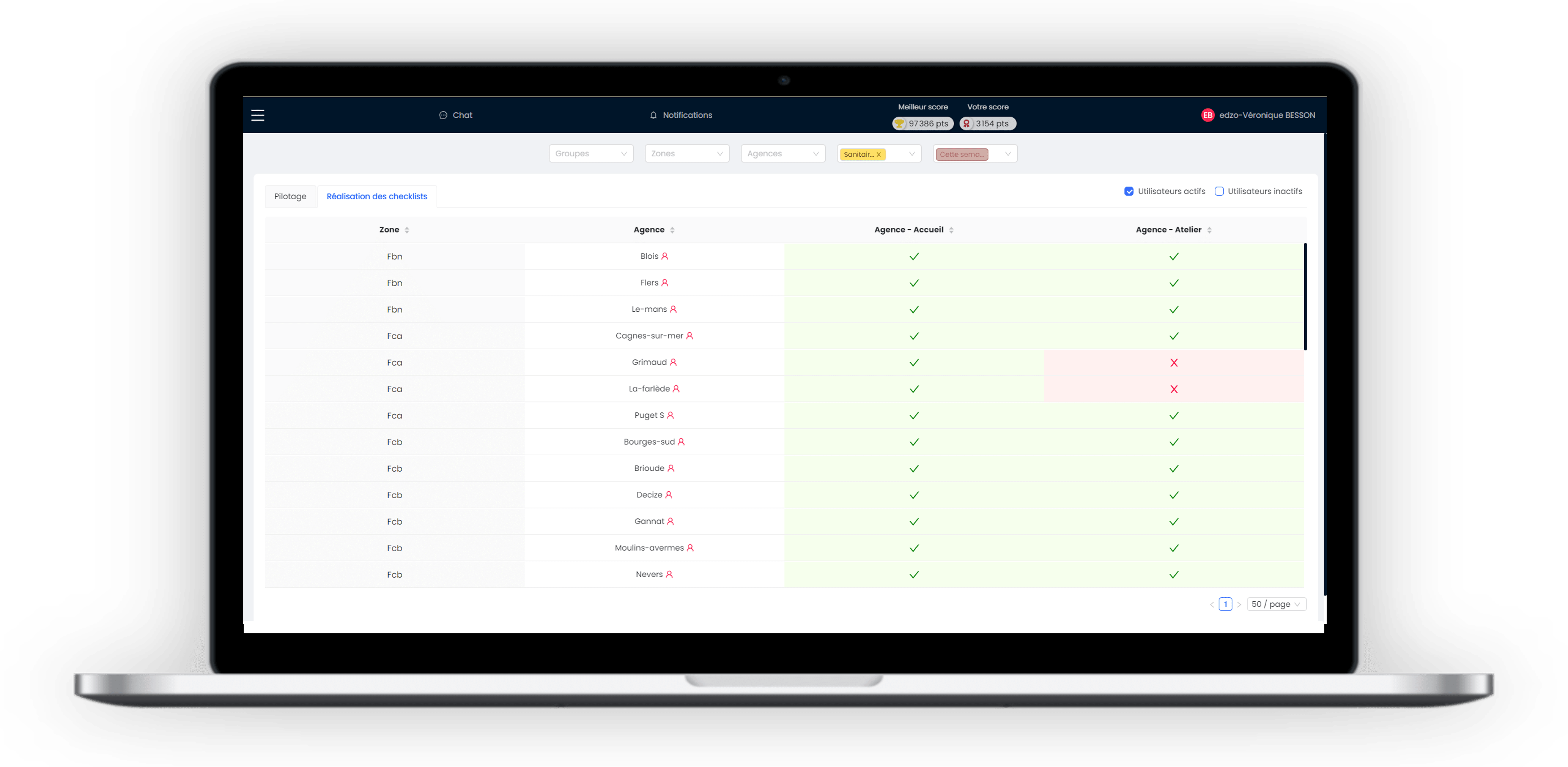1568x767 pixels.
Task: Toggle Utilisateurs actifs checkbox
Action: (1129, 191)
